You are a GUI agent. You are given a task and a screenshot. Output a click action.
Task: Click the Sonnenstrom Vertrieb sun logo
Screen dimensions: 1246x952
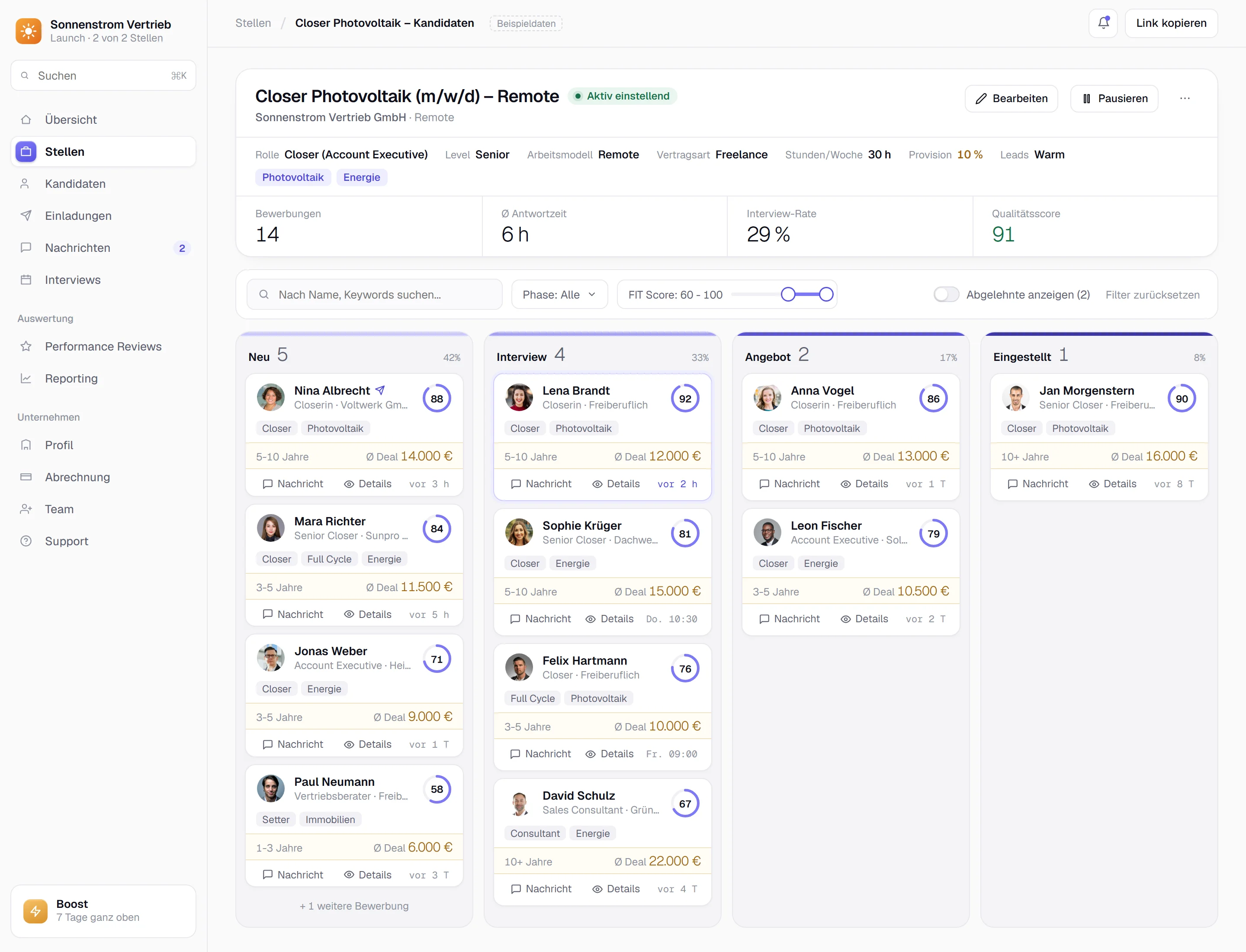click(28, 31)
